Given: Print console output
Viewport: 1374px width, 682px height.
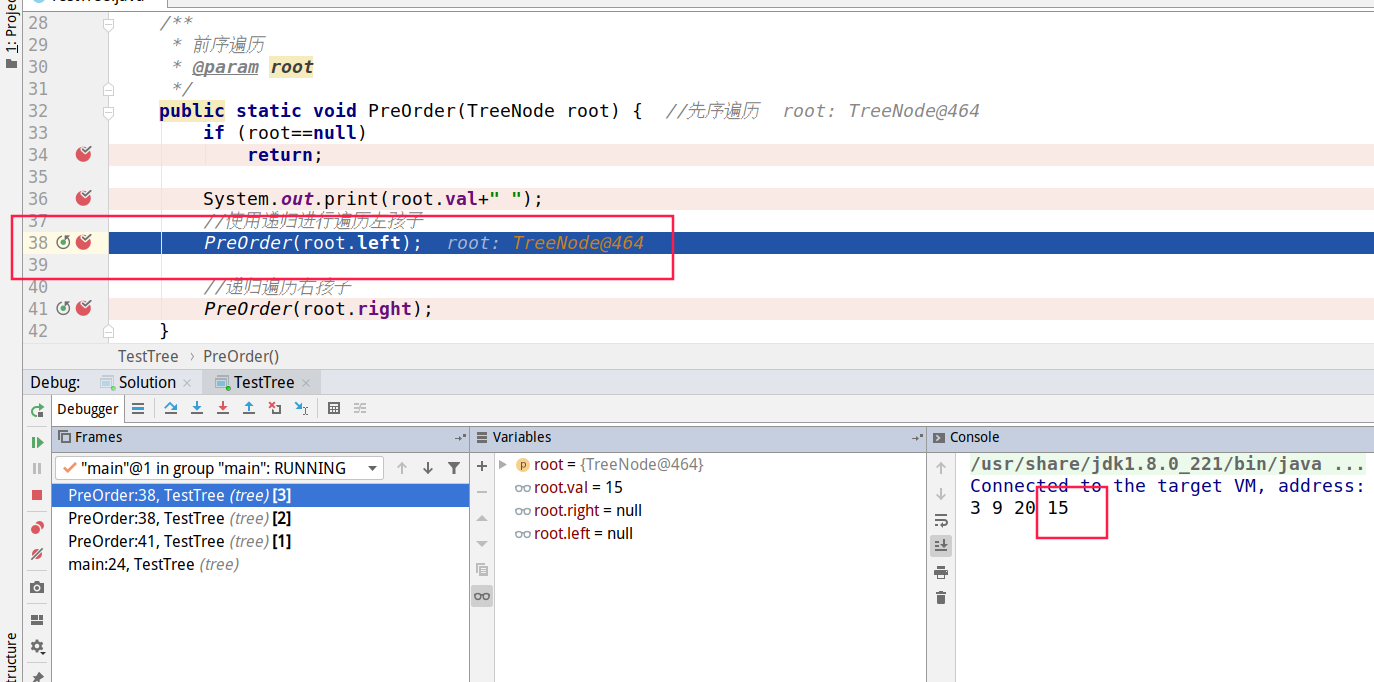Looking at the screenshot, I should point(941,572).
